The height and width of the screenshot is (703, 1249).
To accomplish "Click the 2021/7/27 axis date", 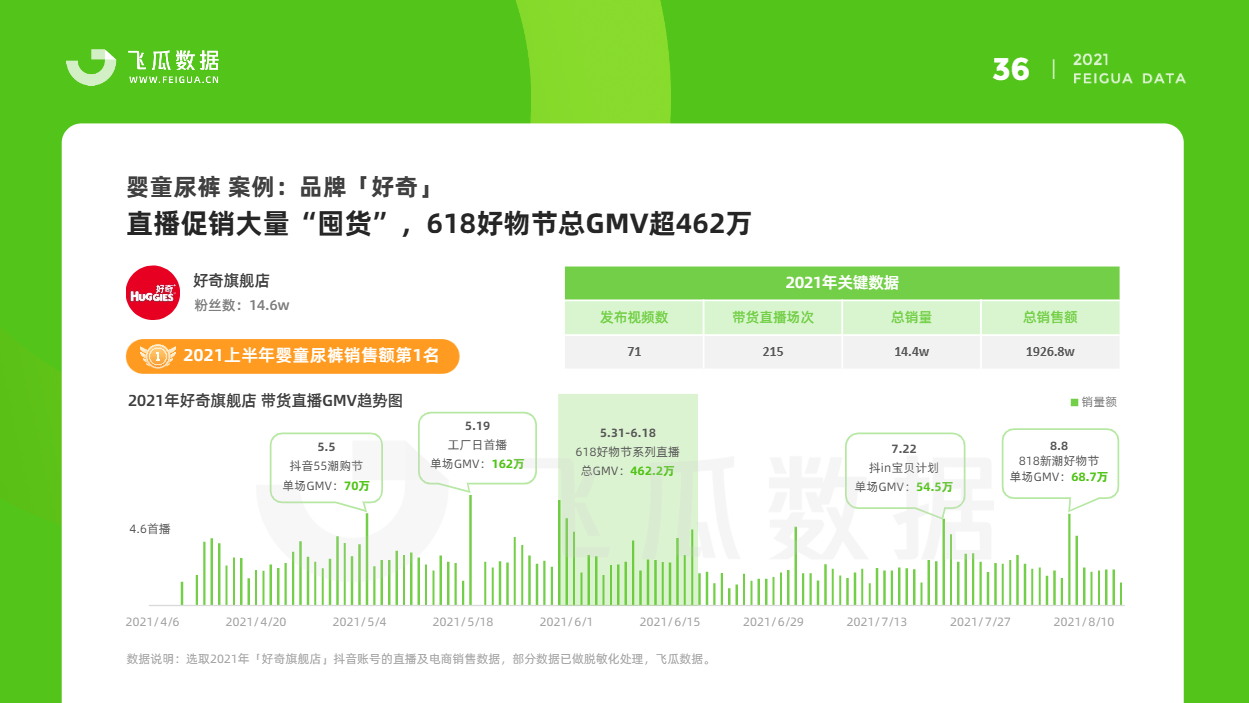I will tap(980, 621).
